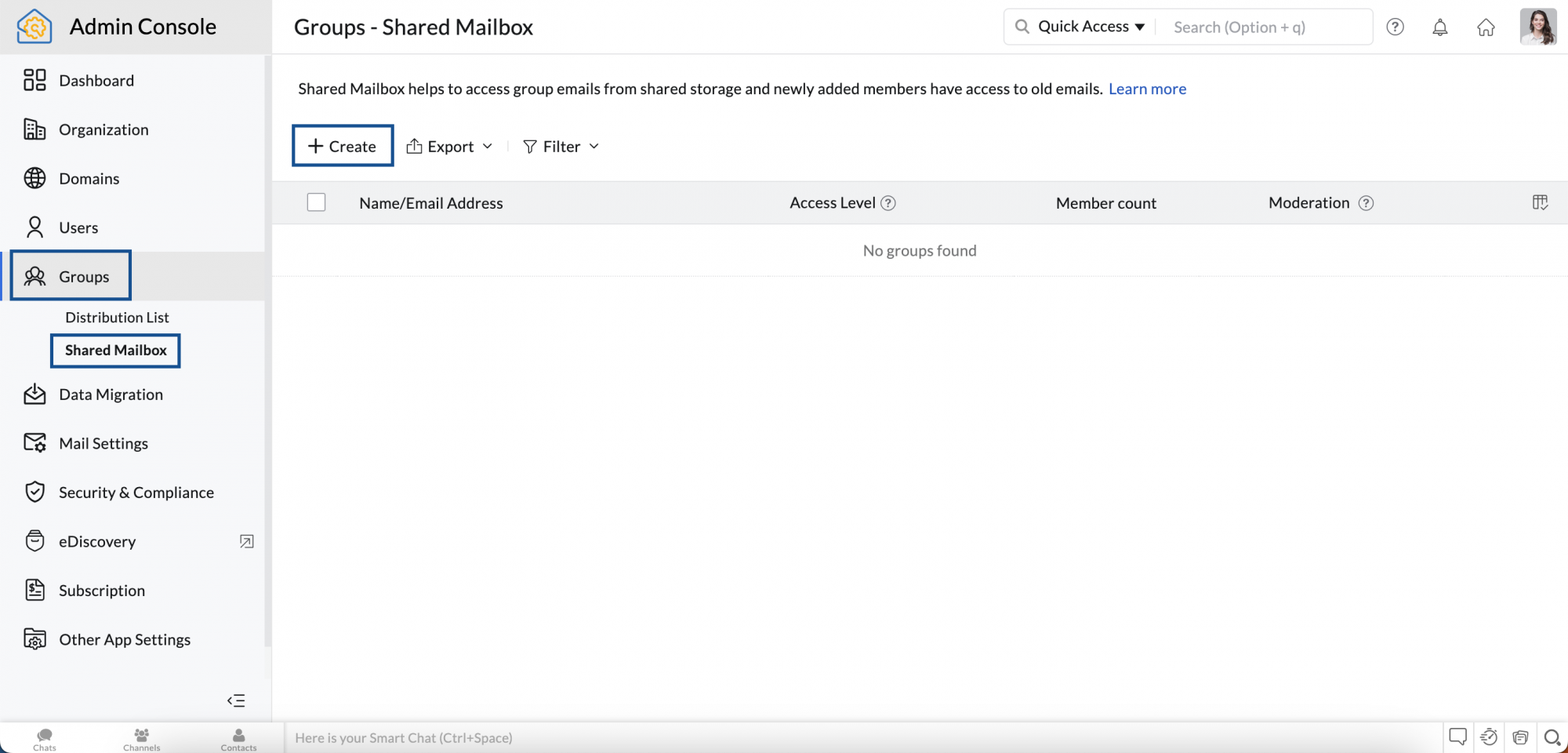1568x753 pixels.
Task: Open Chats in the bottom bar
Action: (45, 739)
